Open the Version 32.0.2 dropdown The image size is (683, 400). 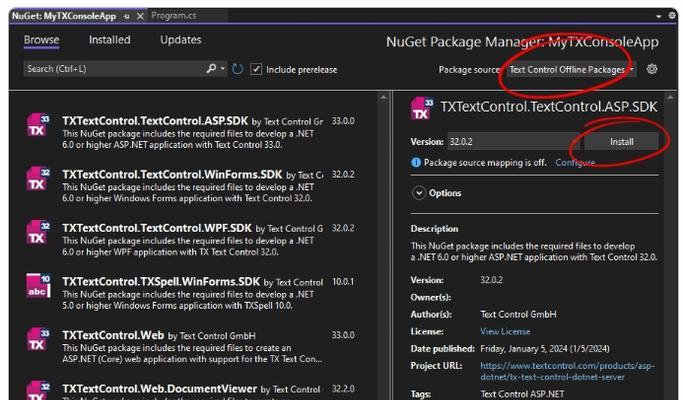[x=513, y=142]
